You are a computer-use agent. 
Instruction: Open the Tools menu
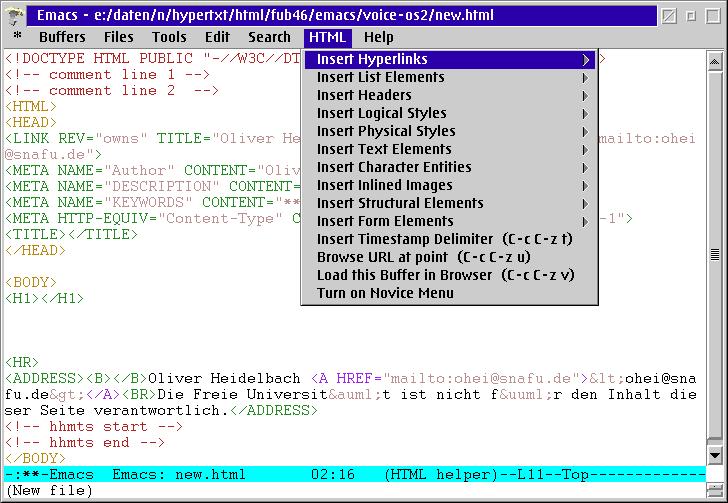(169, 37)
